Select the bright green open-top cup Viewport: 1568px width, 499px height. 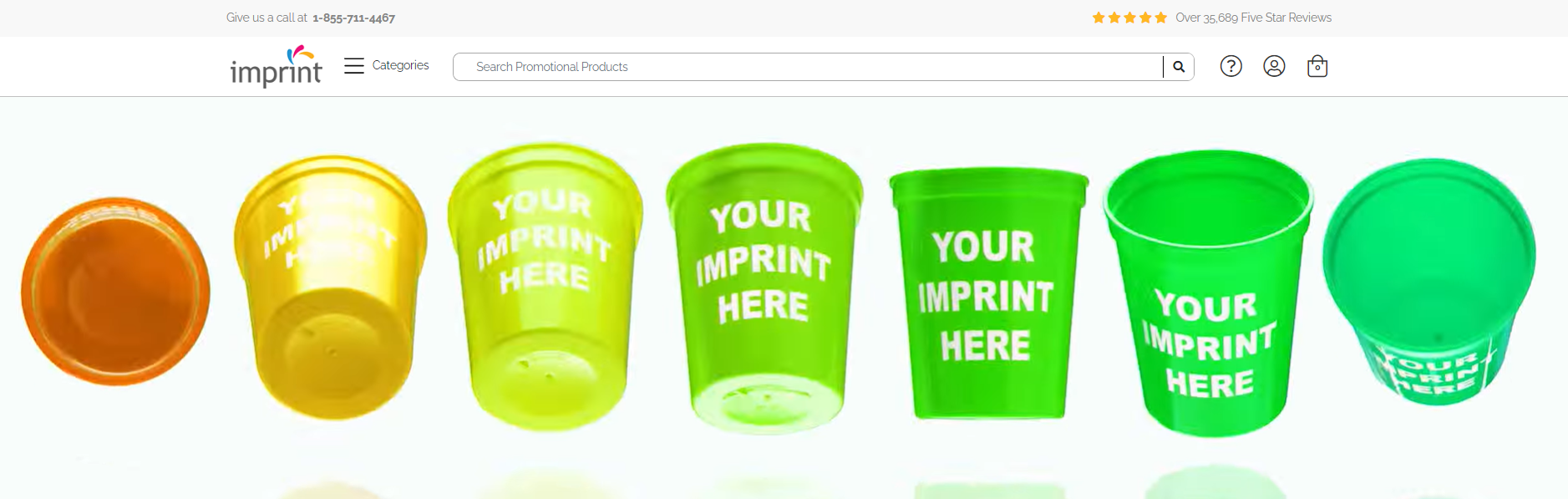click(1208, 293)
